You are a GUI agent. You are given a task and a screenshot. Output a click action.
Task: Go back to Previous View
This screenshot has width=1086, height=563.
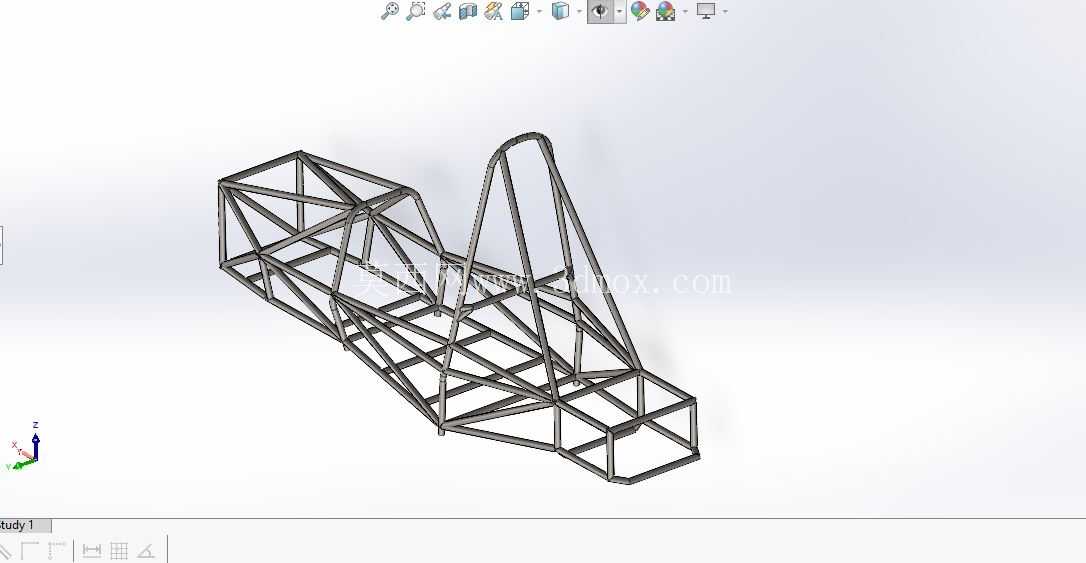(x=442, y=11)
